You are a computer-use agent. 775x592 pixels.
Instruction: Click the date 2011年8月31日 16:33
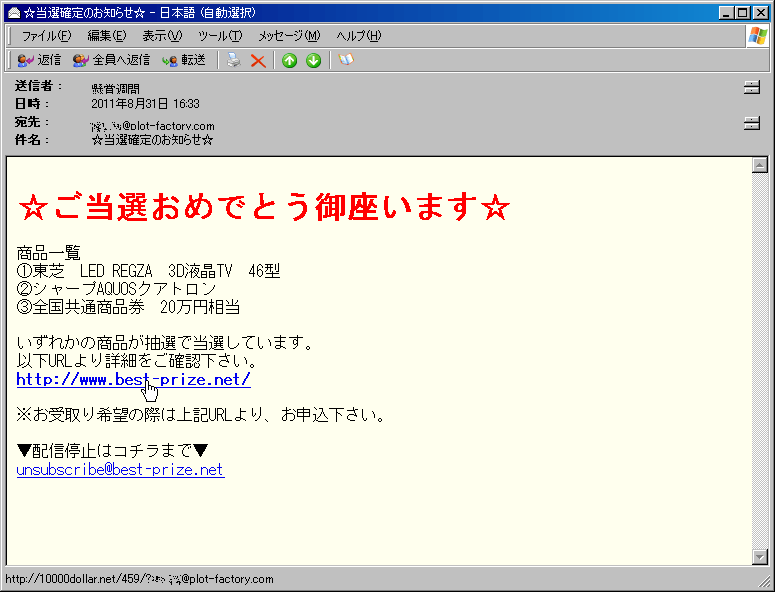pyautogui.click(x=145, y=104)
